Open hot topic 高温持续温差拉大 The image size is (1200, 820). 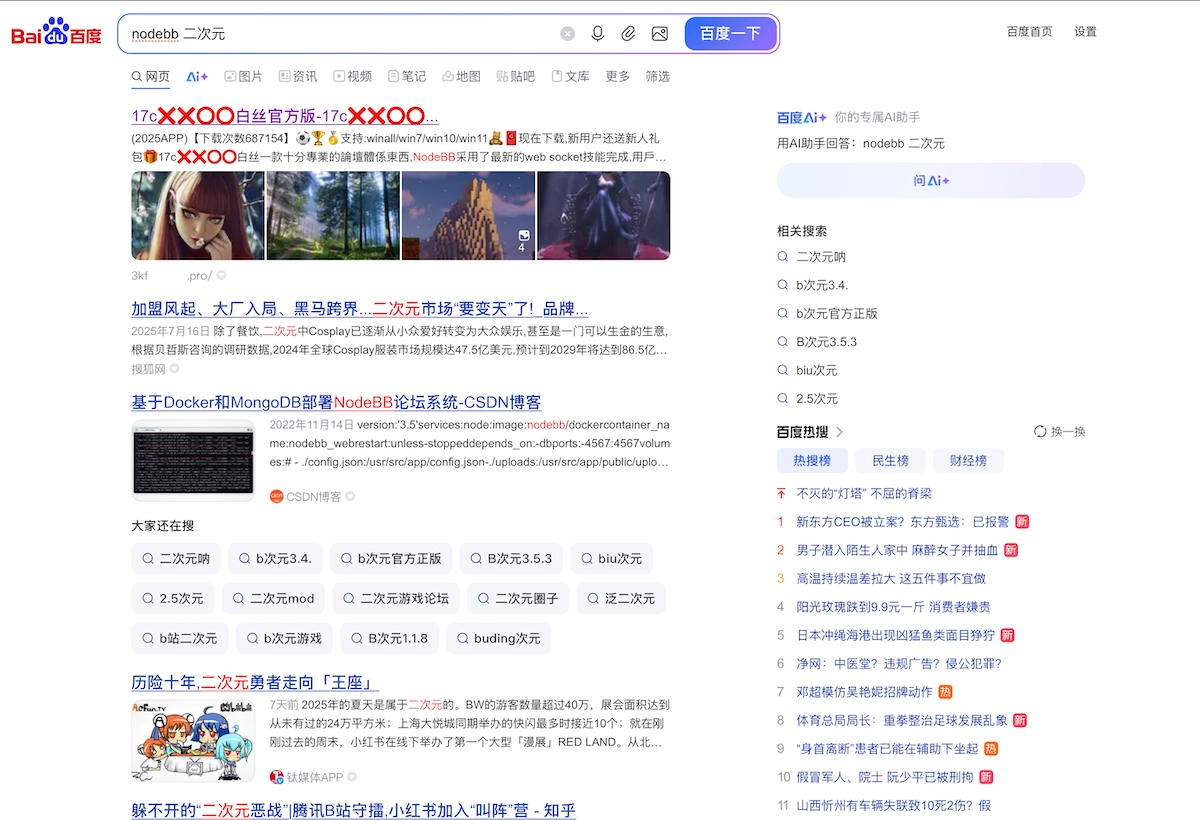click(891, 578)
